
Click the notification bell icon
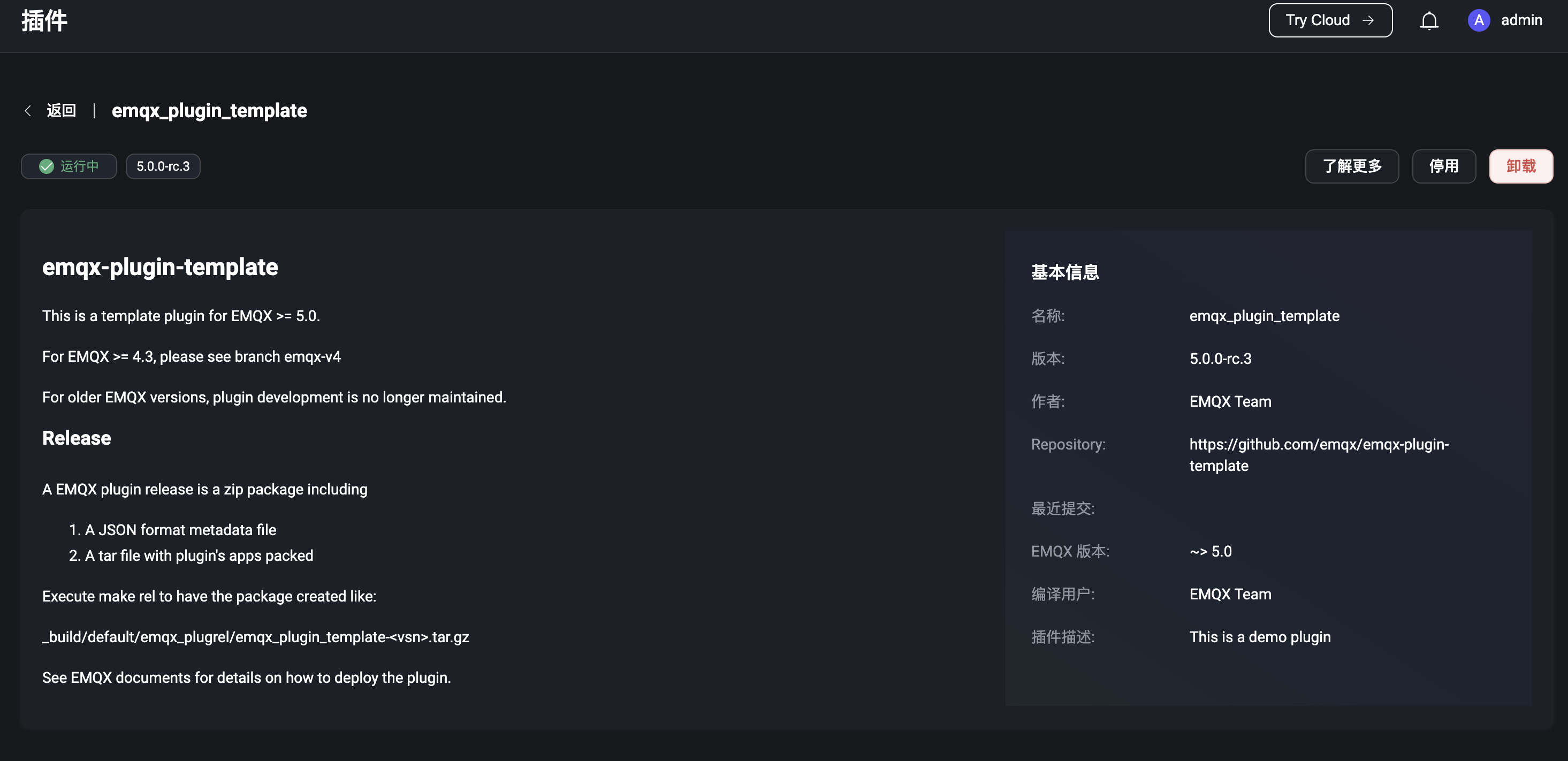[x=1429, y=20]
